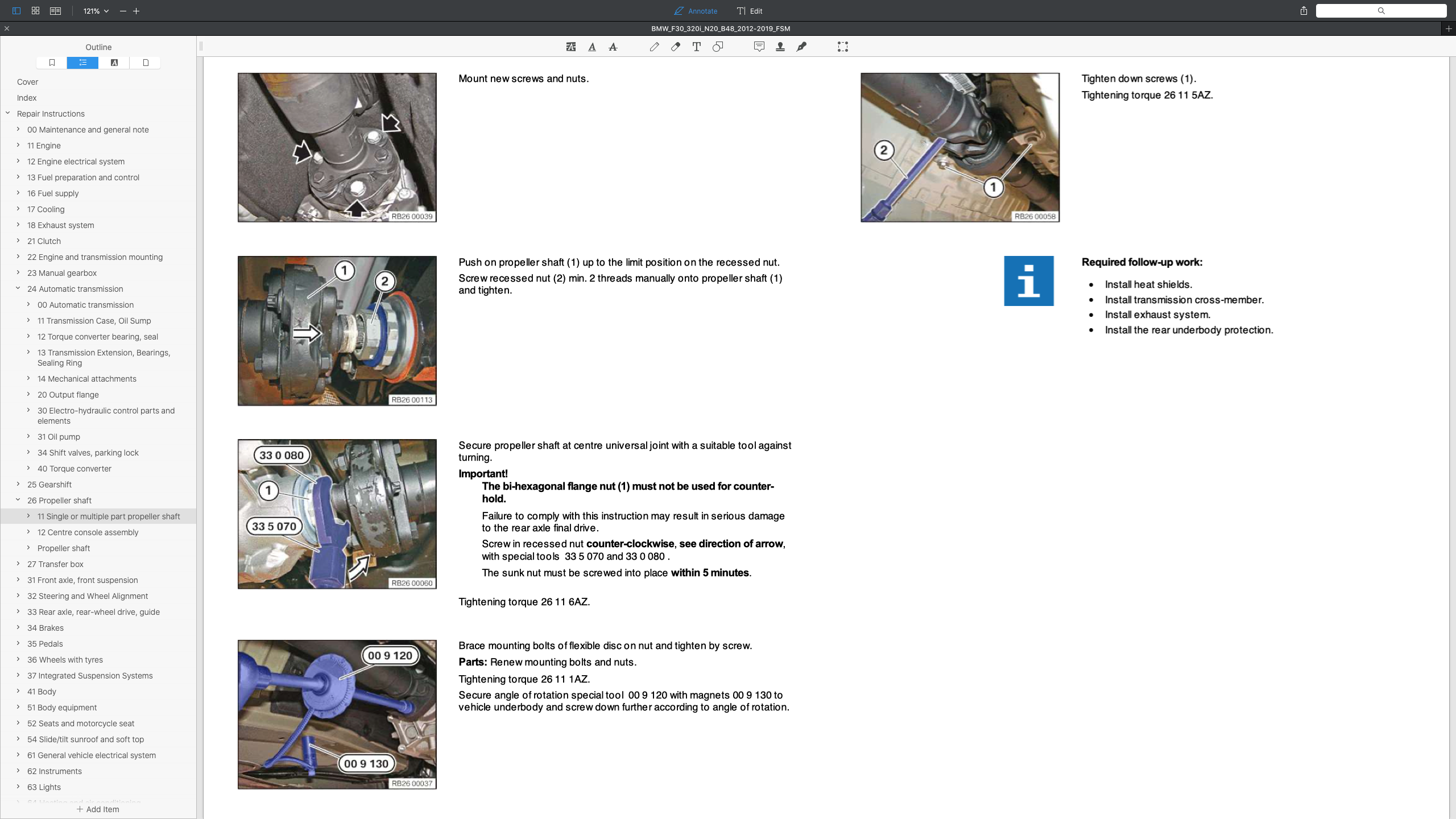This screenshot has width=1456, height=819.
Task: Select the content selection tool
Action: coord(843,47)
